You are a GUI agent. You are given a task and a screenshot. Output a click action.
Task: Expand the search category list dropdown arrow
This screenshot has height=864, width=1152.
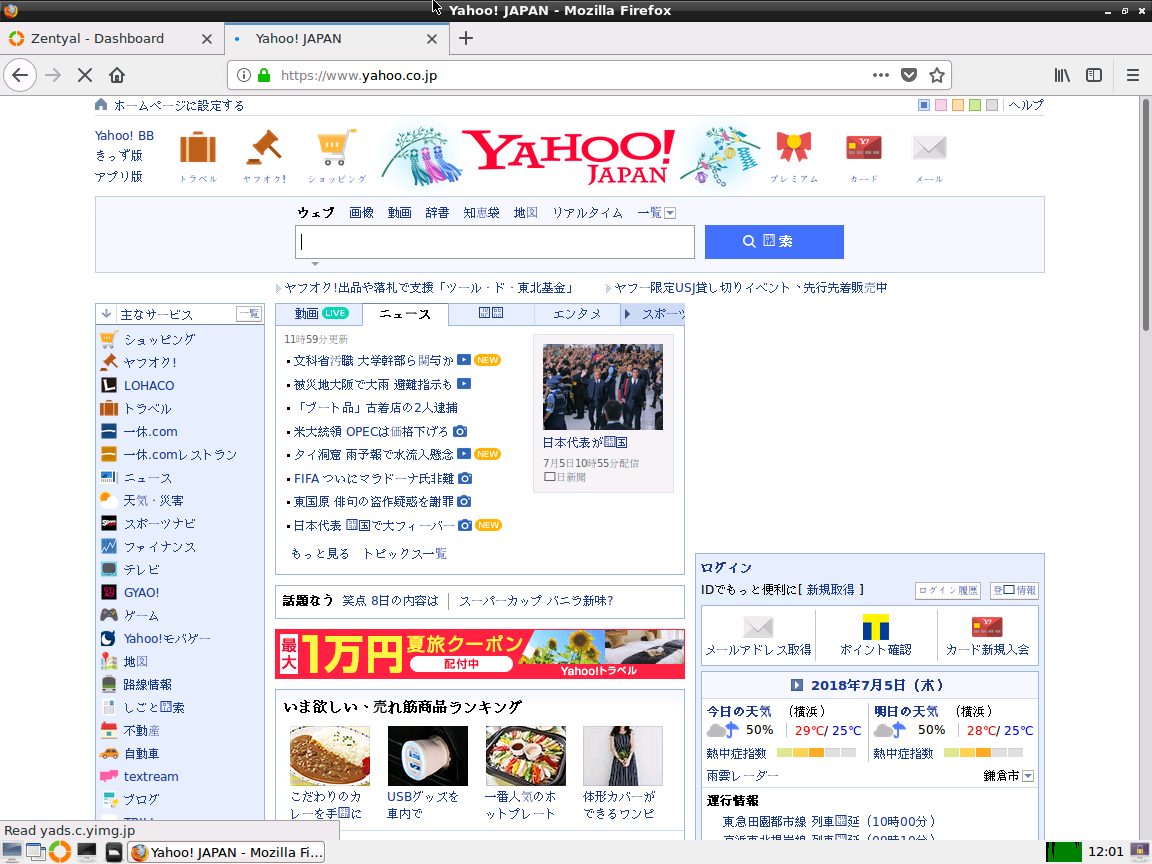[x=669, y=213]
